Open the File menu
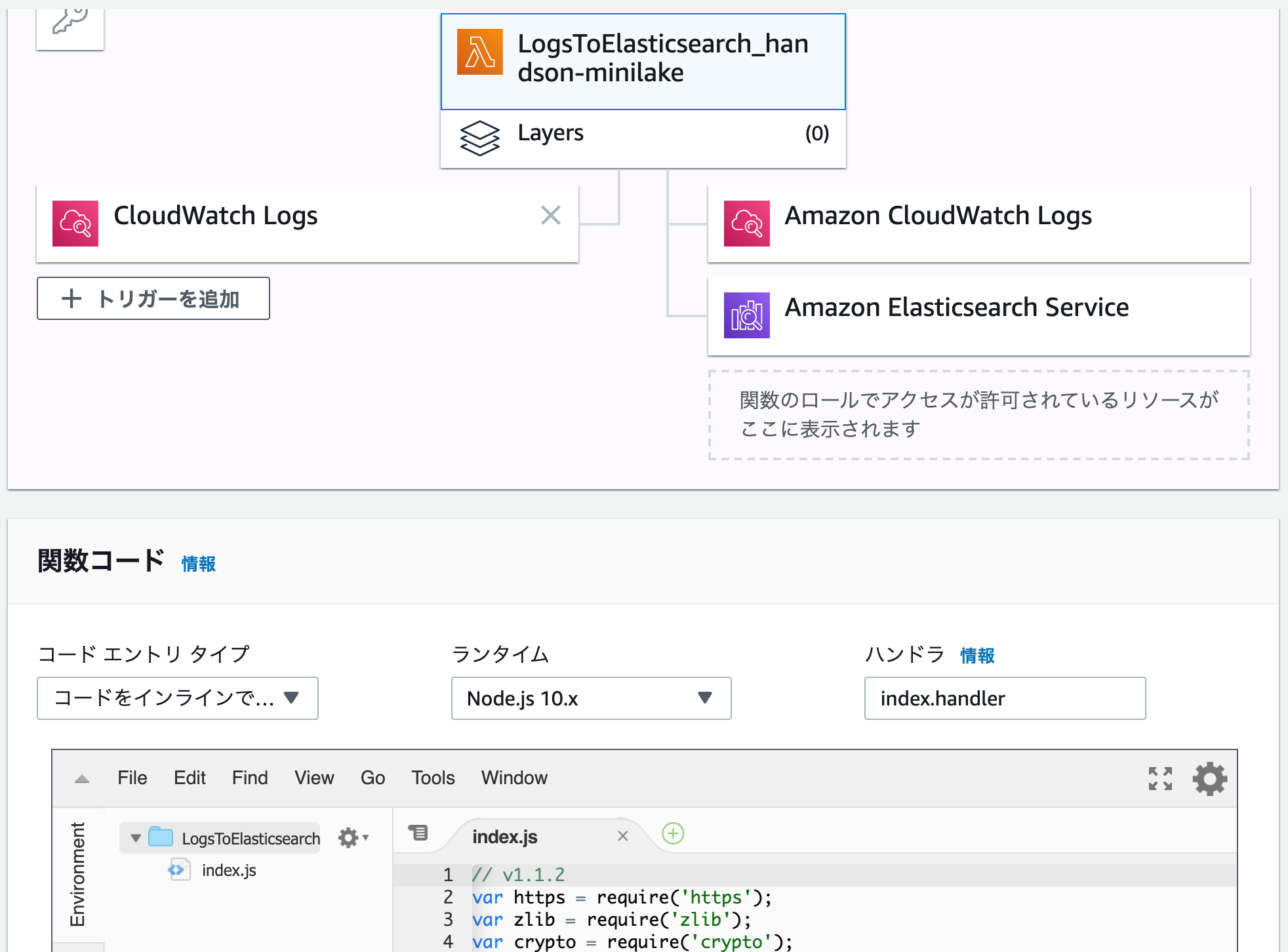The image size is (1288, 952). click(x=132, y=778)
